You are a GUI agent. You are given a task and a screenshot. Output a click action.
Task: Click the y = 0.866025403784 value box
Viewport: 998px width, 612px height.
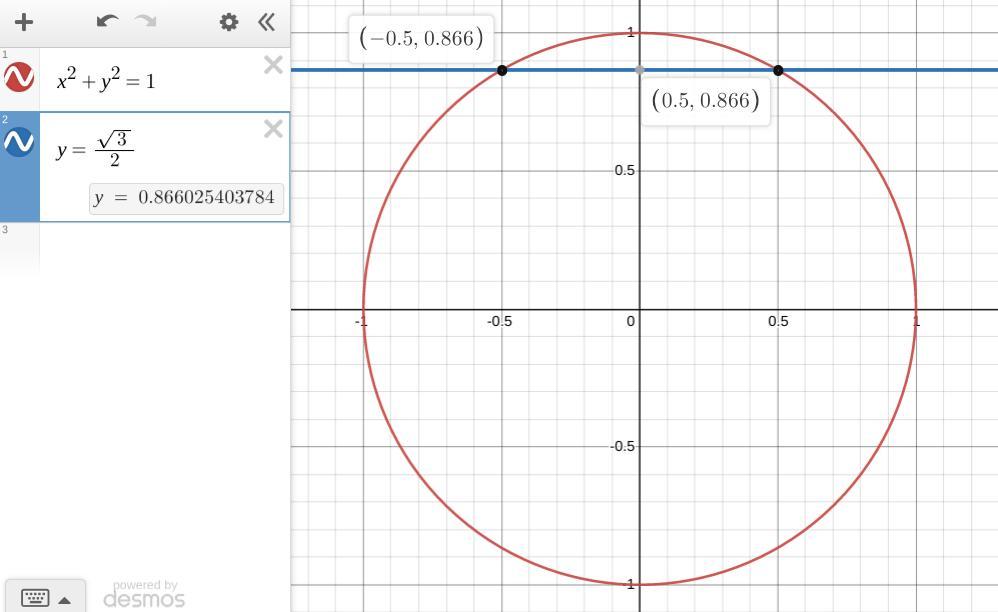coord(186,198)
